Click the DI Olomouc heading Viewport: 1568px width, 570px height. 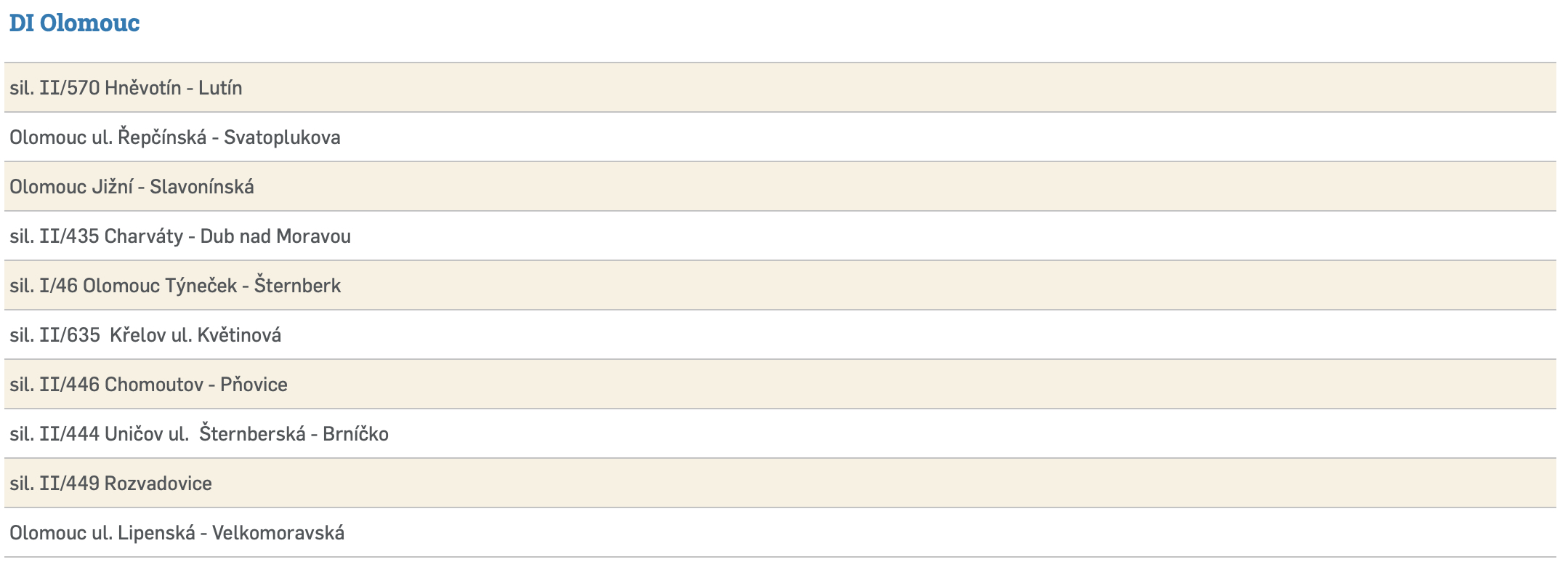[x=74, y=23]
